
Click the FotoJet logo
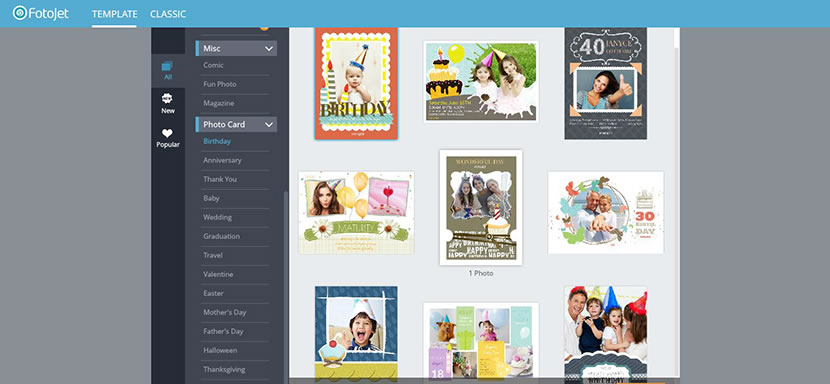(41, 13)
